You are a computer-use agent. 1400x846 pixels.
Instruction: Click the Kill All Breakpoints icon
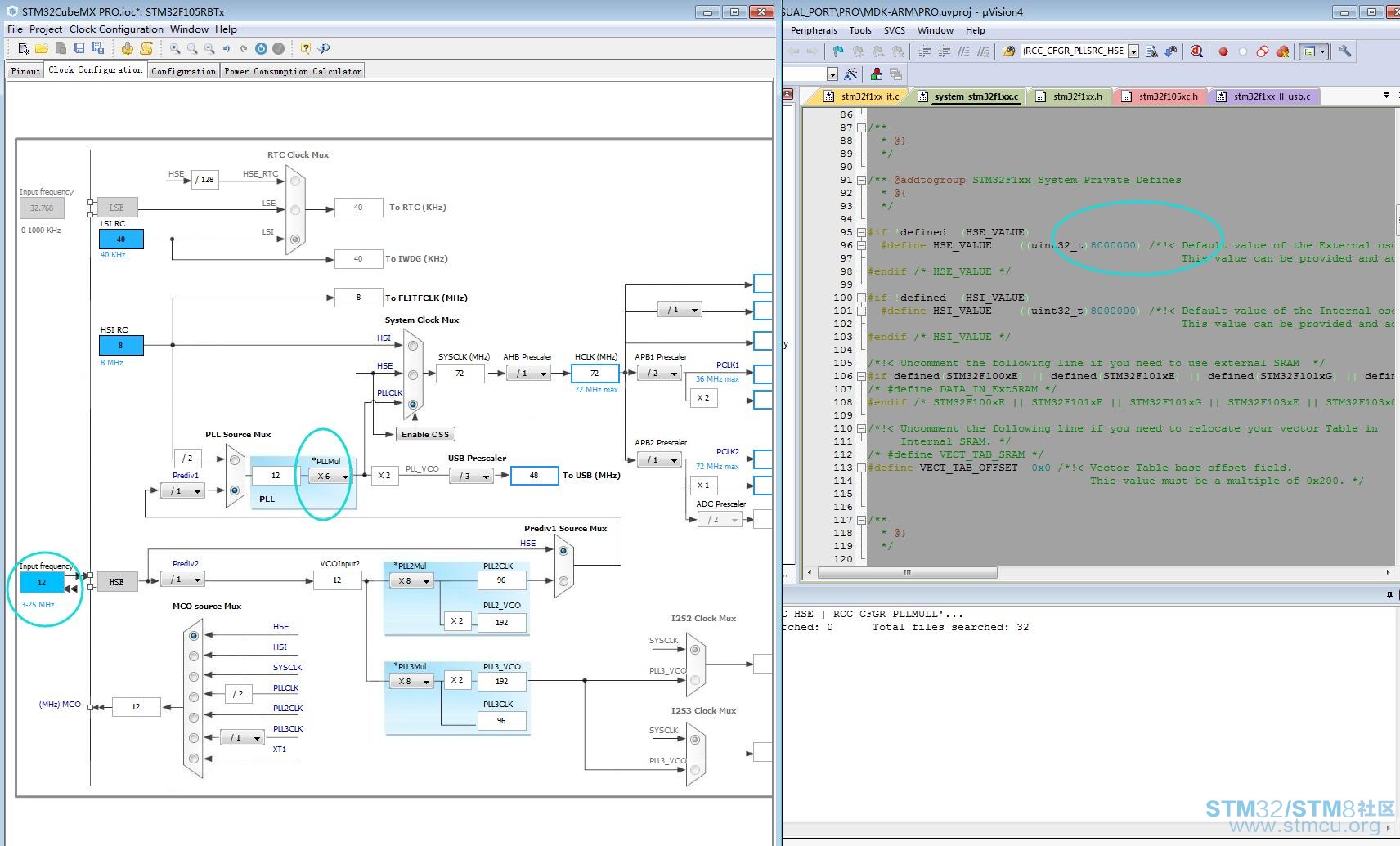click(x=1282, y=51)
